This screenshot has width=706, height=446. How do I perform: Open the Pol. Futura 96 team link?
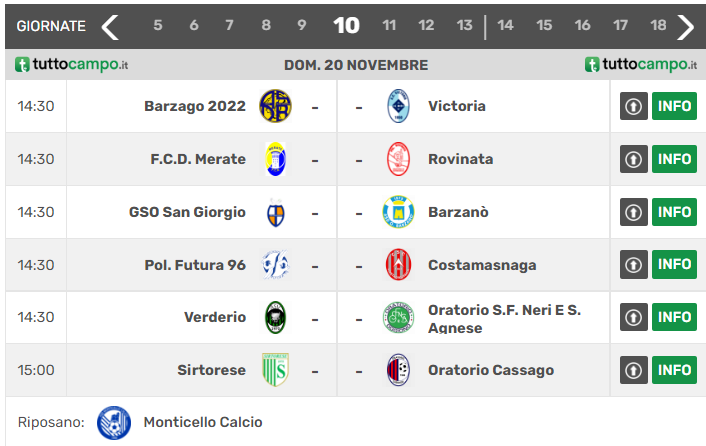point(195,265)
